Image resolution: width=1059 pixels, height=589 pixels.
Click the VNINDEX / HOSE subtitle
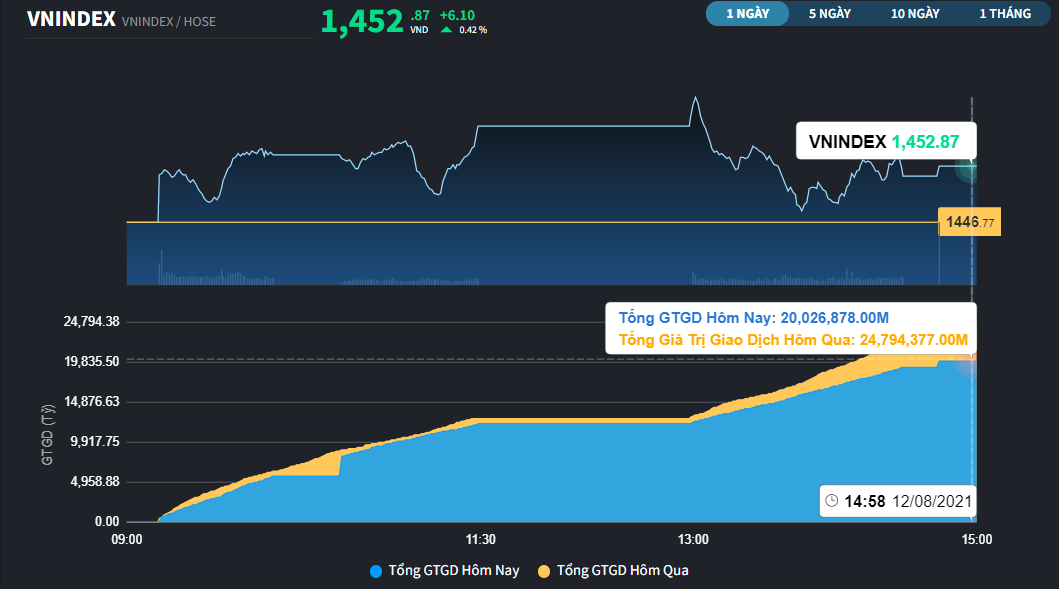pos(169,22)
